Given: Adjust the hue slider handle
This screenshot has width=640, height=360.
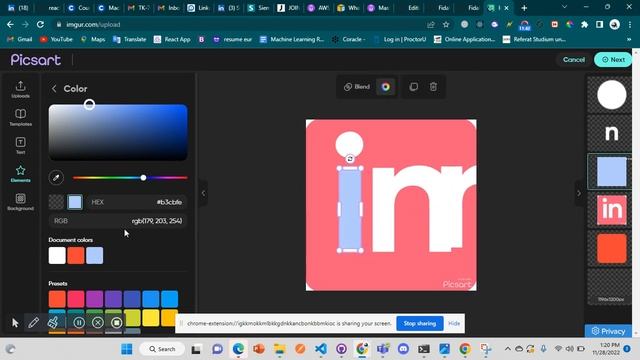Looking at the screenshot, I should [x=143, y=178].
